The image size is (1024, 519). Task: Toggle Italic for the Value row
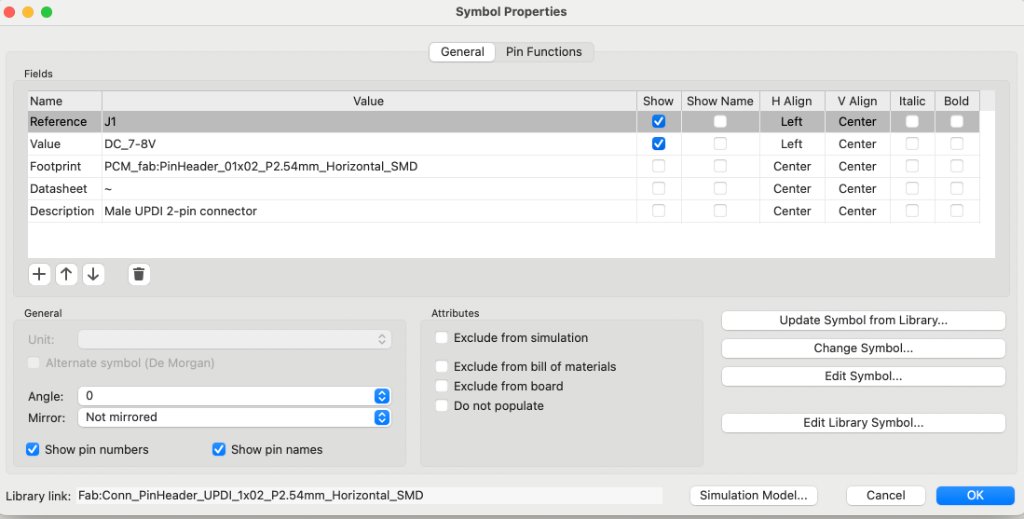click(912, 144)
